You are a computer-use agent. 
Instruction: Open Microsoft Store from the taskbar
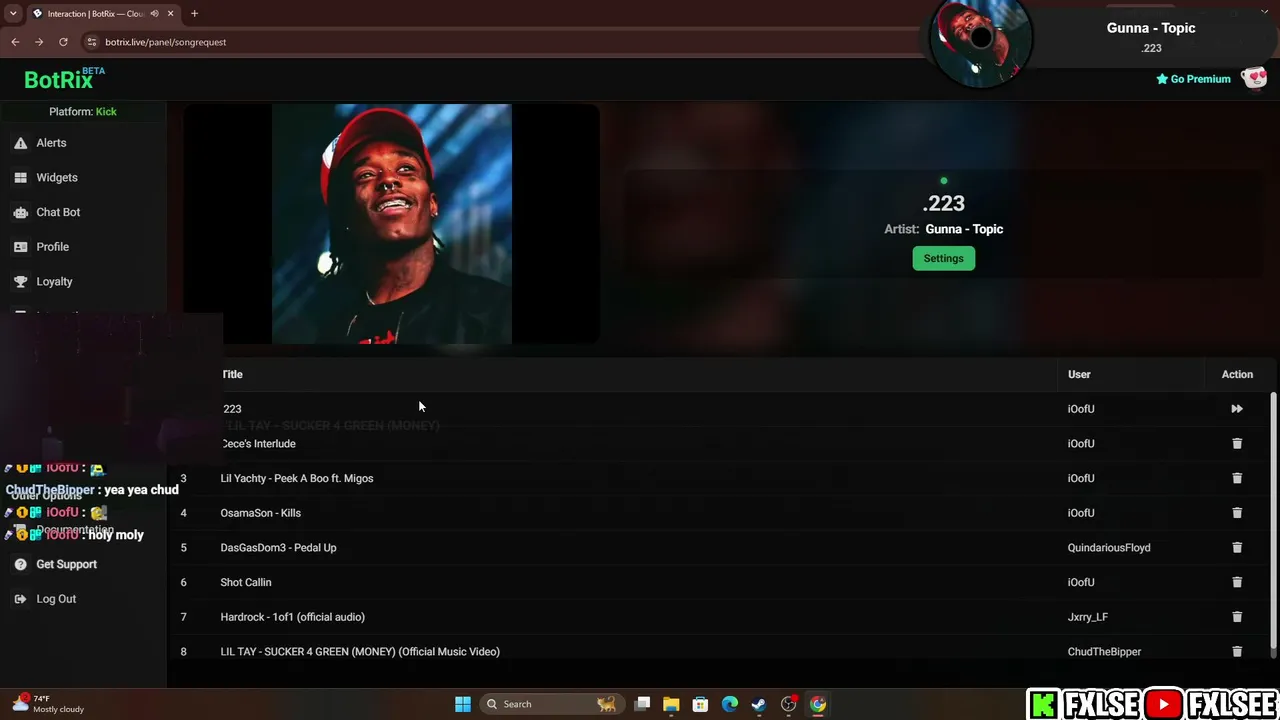coord(700,704)
